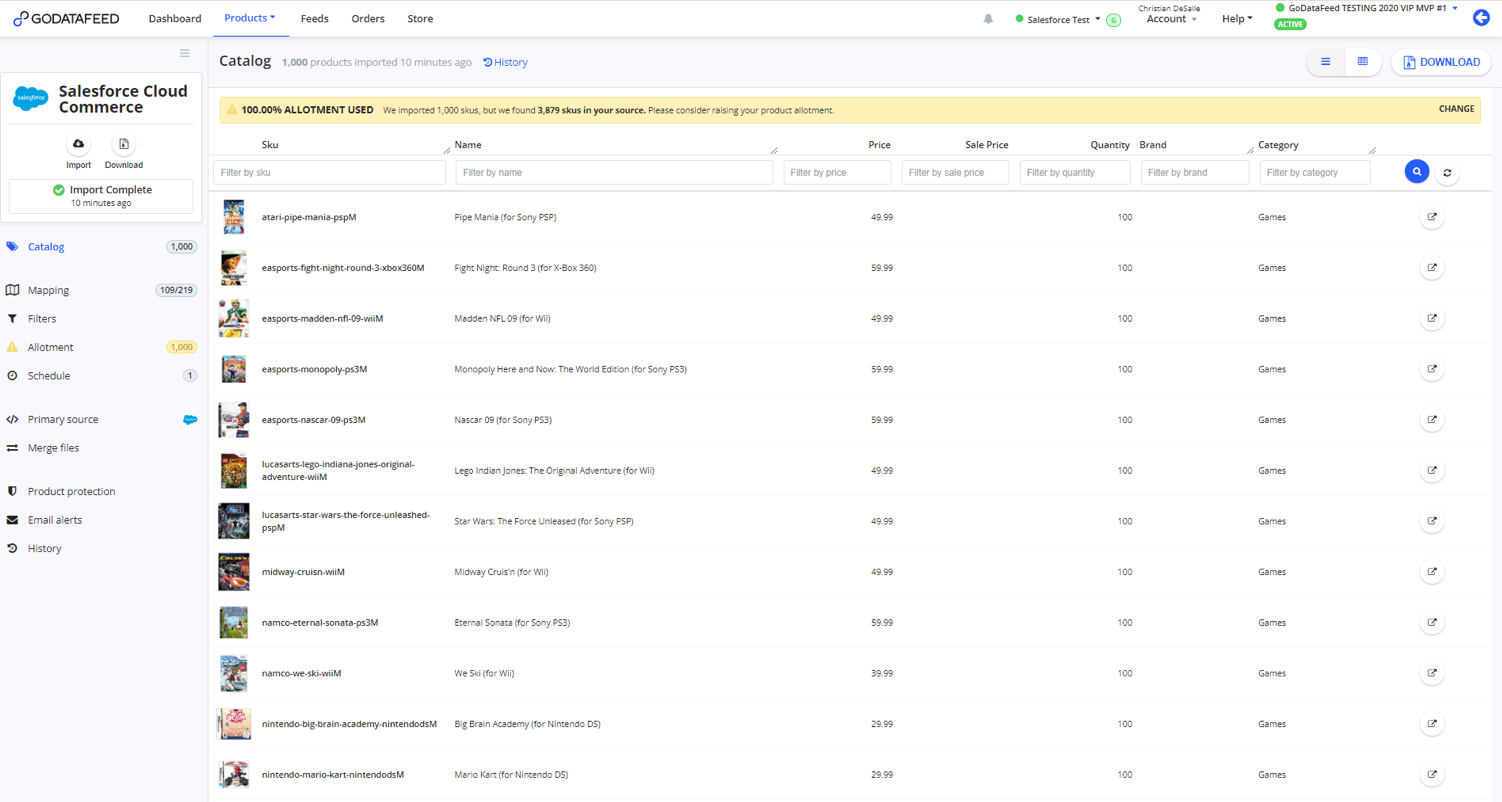The width and height of the screenshot is (1502, 802).
Task: Expand GoDataFeed TESTING 2020 account switcher
Action: pos(1367,8)
